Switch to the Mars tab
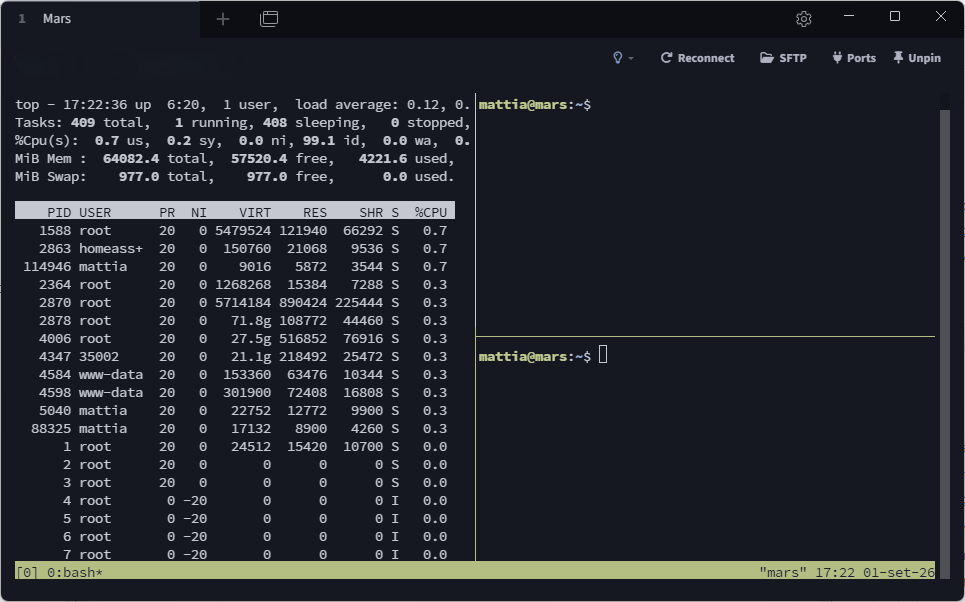Image resolution: width=965 pixels, height=602 pixels. click(57, 19)
